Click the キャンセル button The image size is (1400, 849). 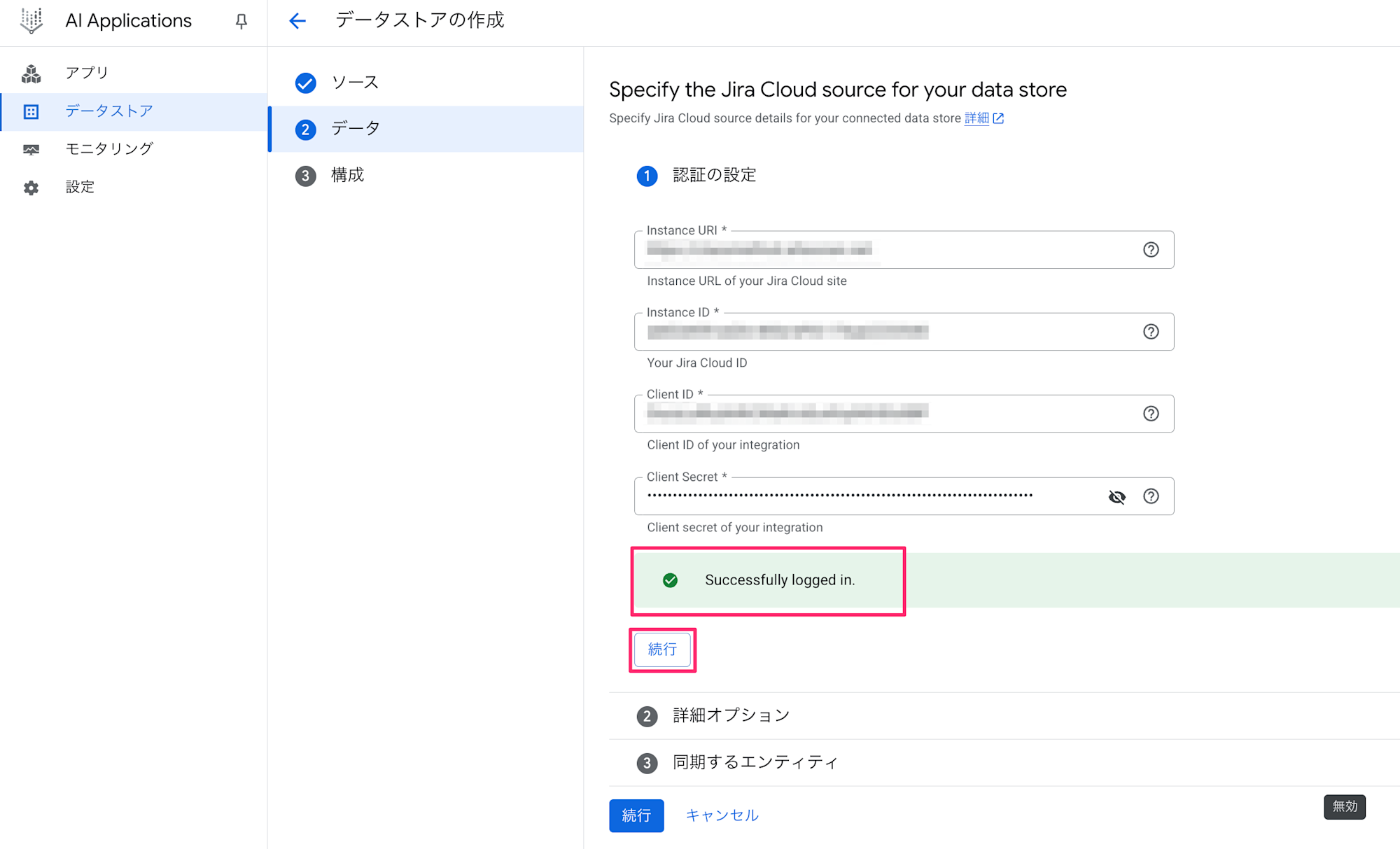click(x=722, y=815)
